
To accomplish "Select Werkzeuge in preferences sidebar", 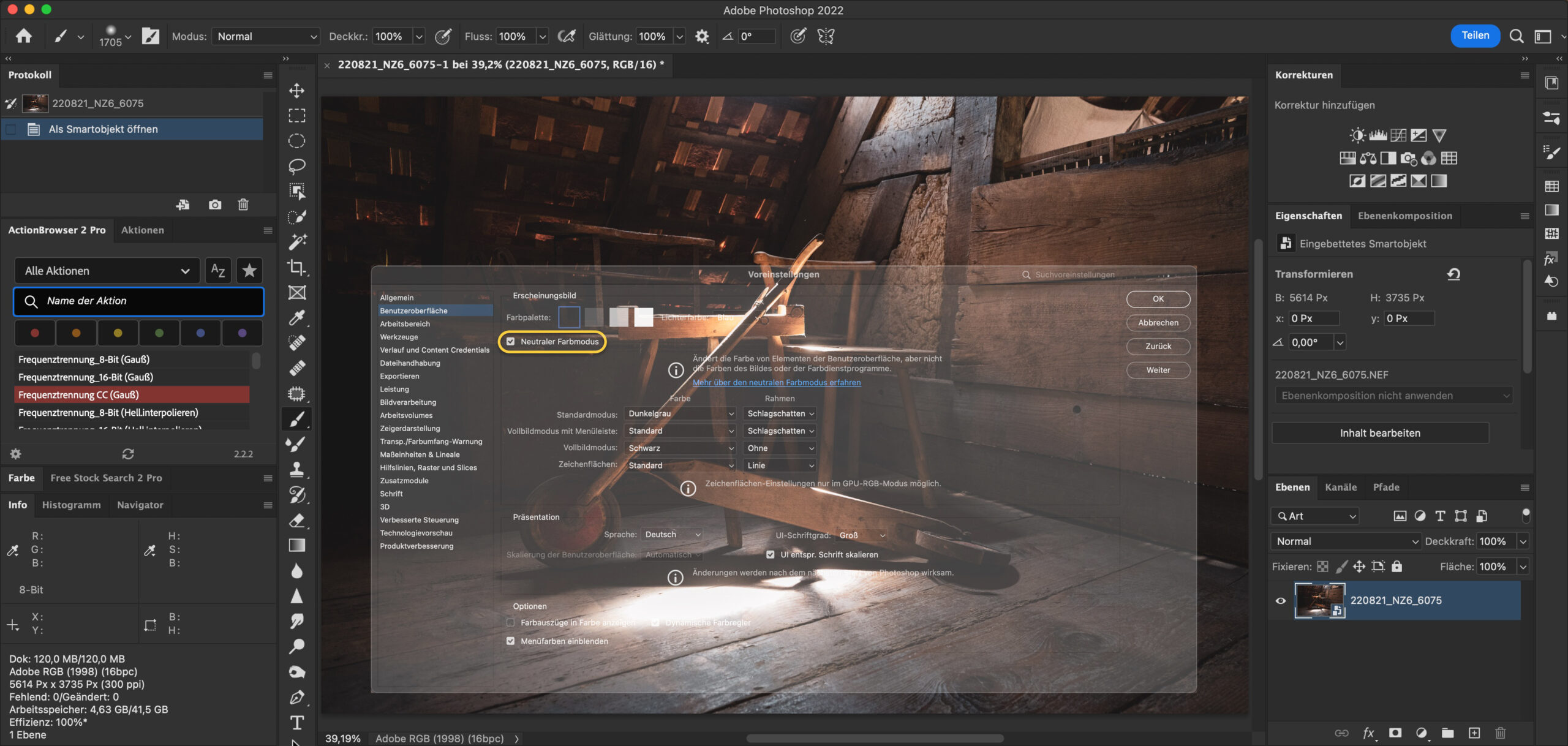I will tap(399, 337).
